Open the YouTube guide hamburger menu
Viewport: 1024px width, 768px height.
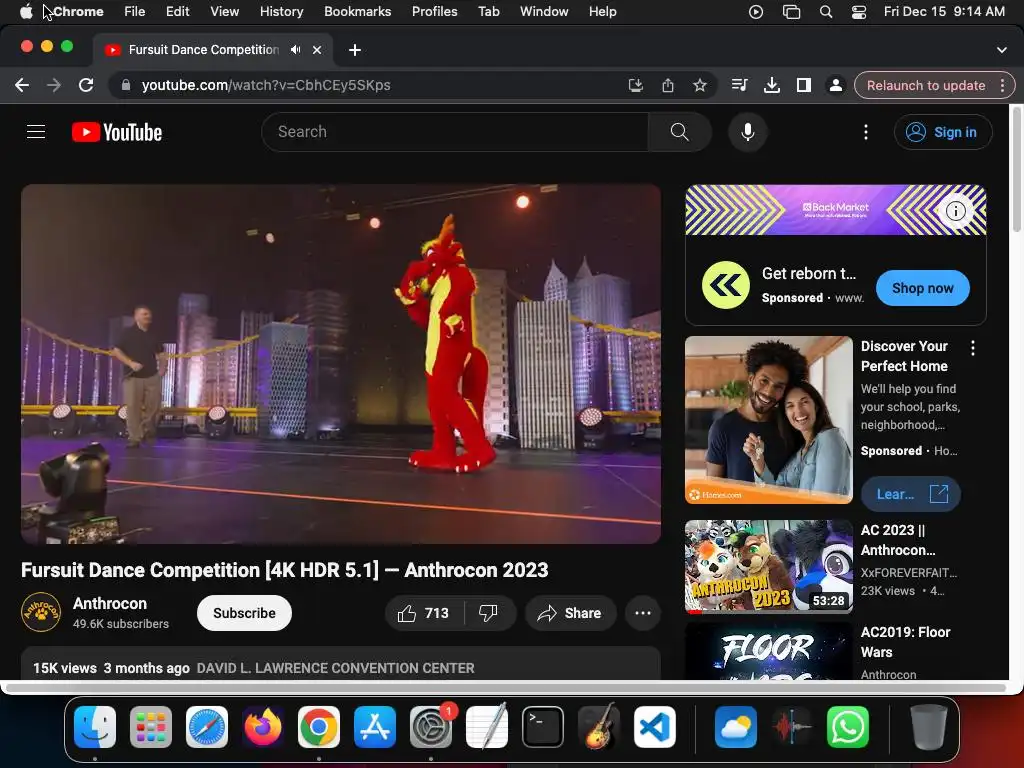pos(36,132)
